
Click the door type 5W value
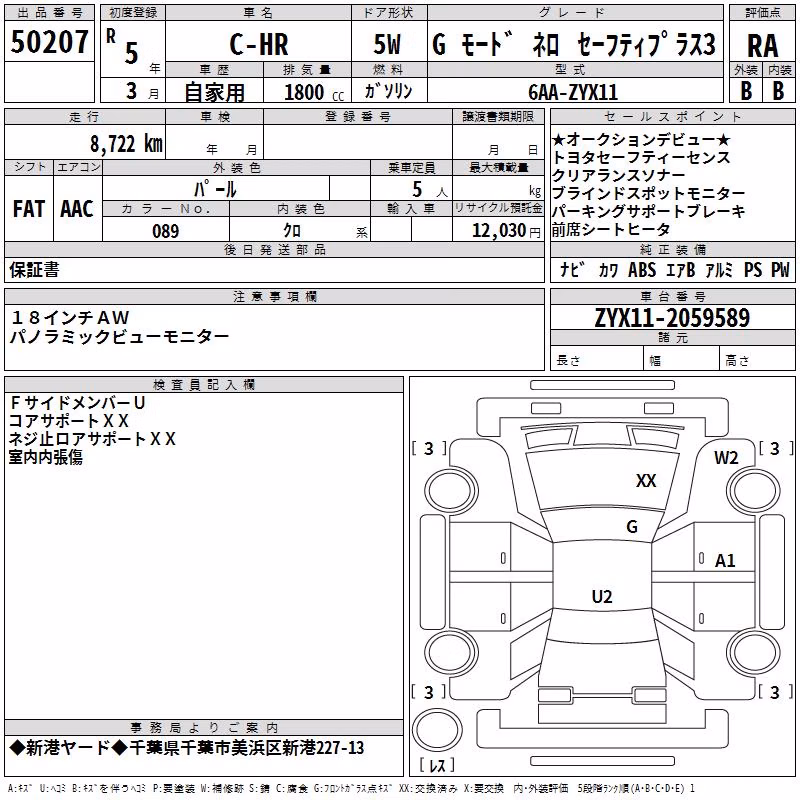tap(387, 44)
